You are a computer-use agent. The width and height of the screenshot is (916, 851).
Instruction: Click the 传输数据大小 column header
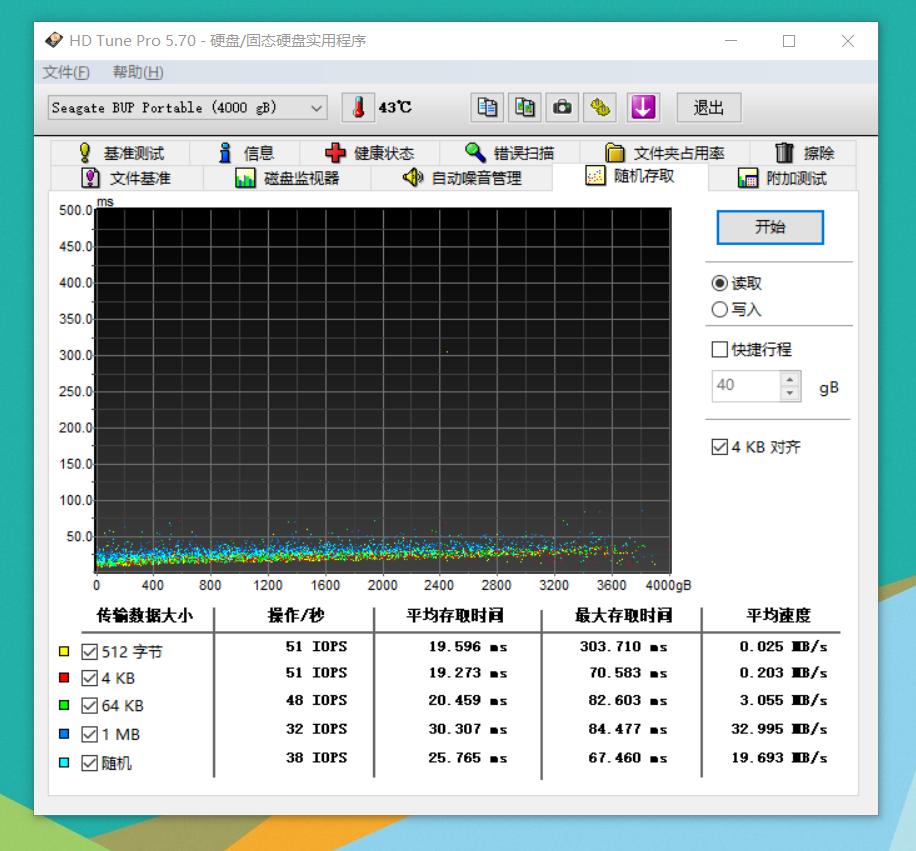pos(144,615)
